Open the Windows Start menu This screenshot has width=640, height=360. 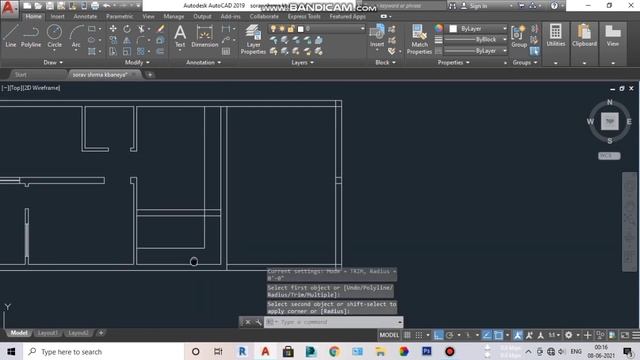coord(11,351)
